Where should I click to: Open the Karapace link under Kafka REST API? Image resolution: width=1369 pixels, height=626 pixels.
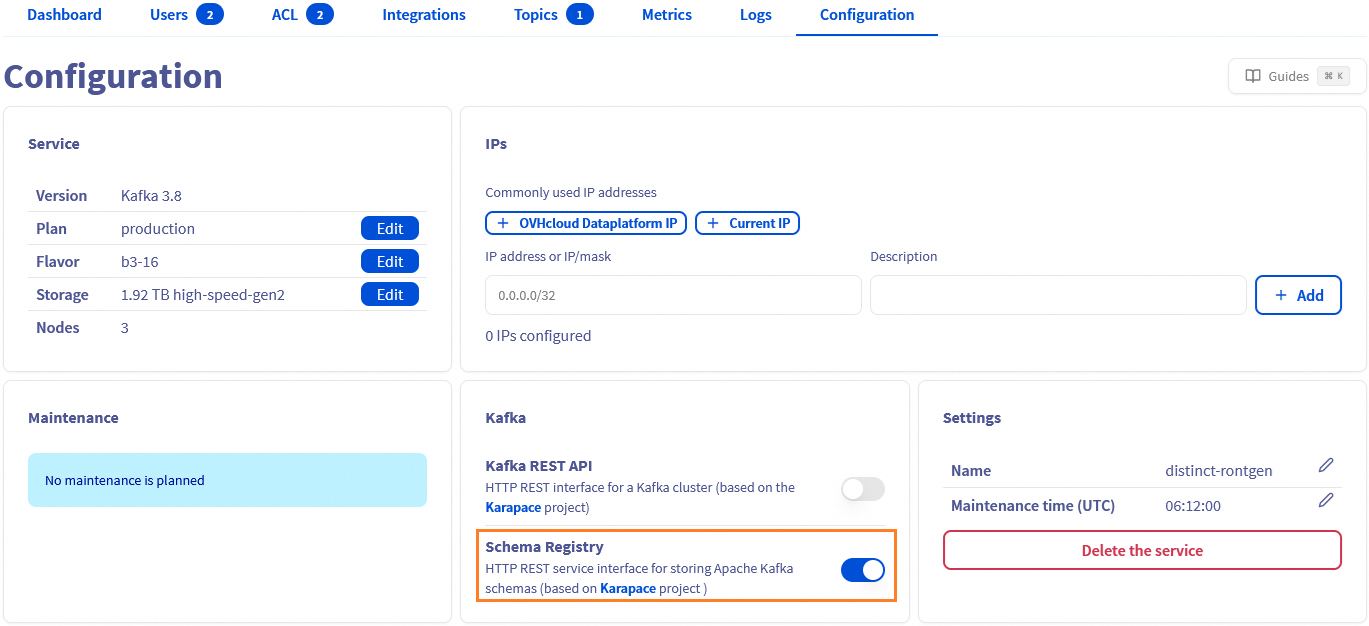coord(512,507)
